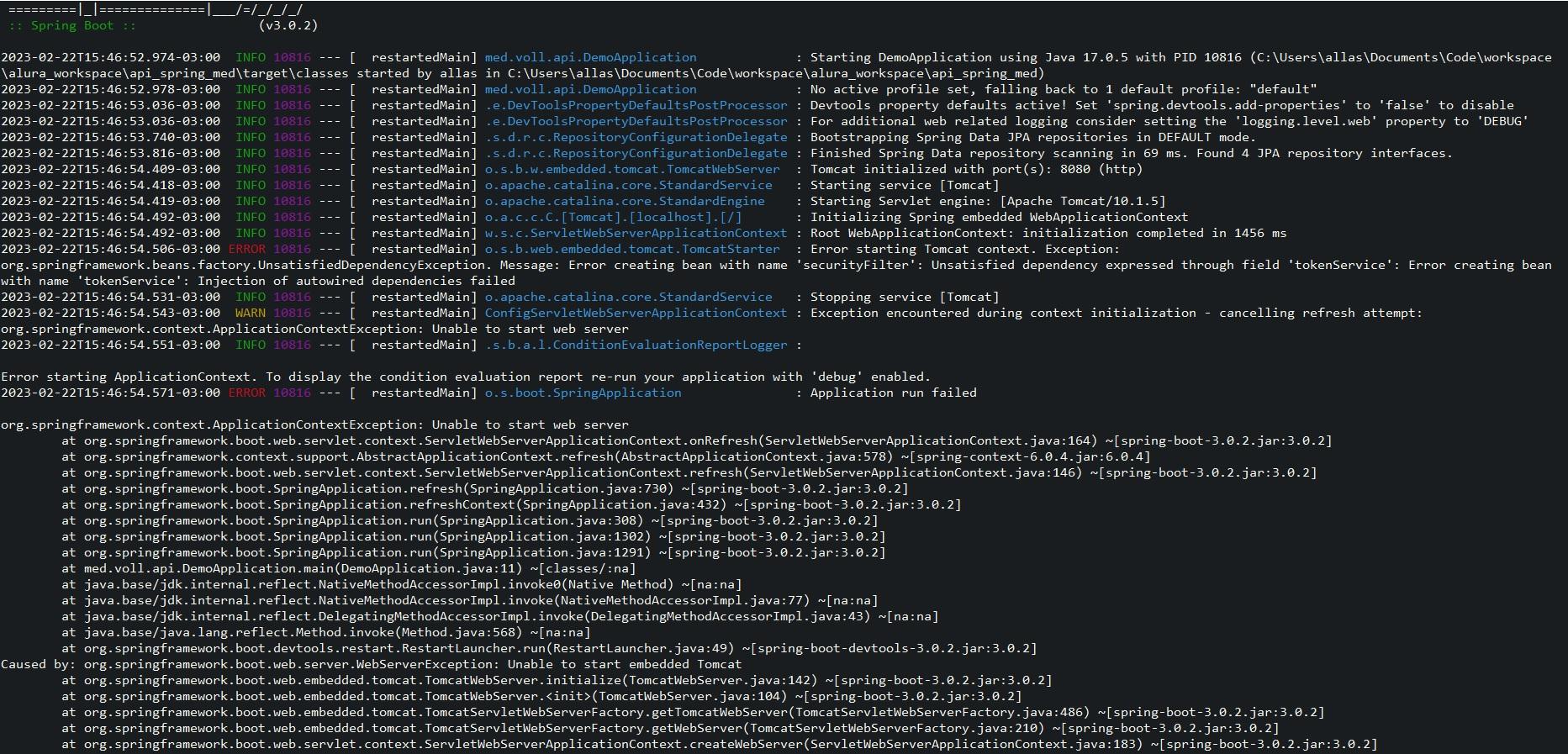Image resolution: width=1568 pixels, height=754 pixels.
Task: Select 'Root WebApplicationContext: initialization completed in 1456 ms'
Action: pos(1048,233)
